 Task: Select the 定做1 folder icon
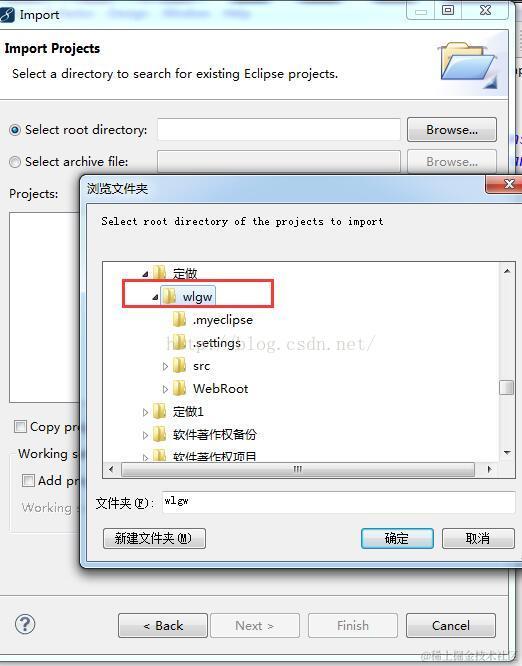click(159, 411)
